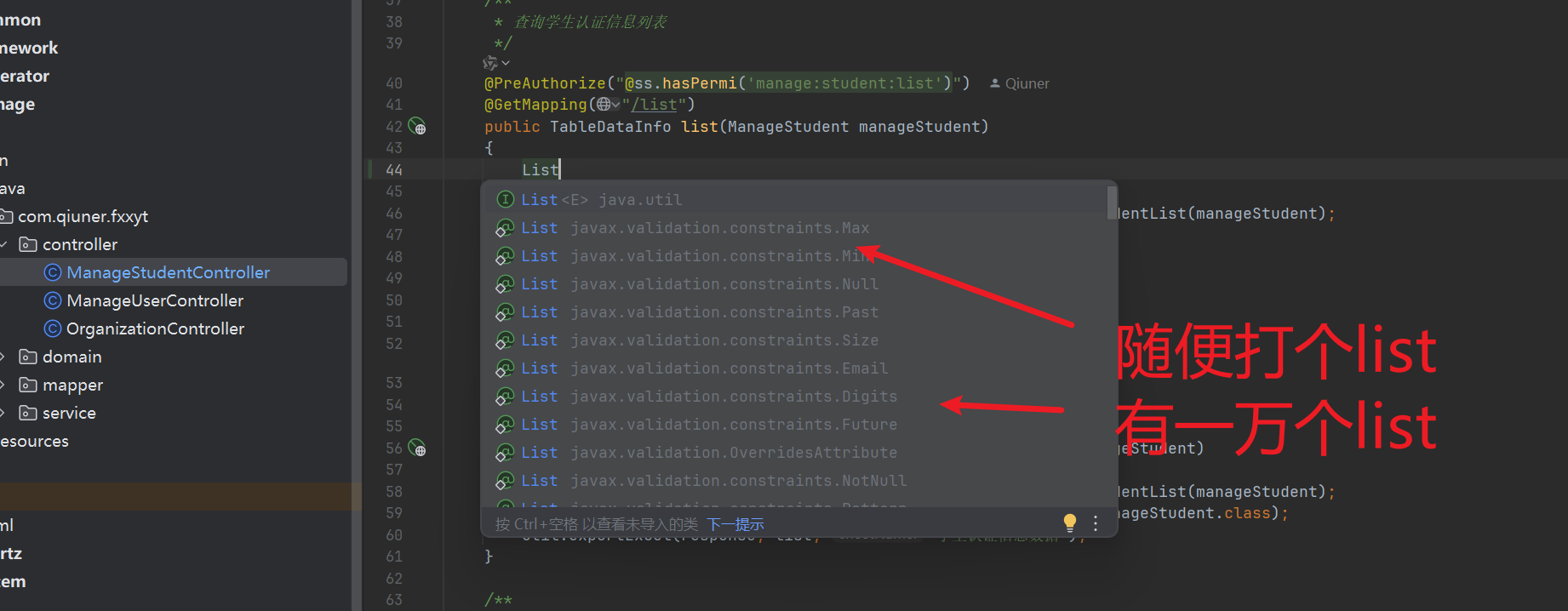Select the controller folder in tree
This screenshot has width=1568, height=611.
[80, 244]
